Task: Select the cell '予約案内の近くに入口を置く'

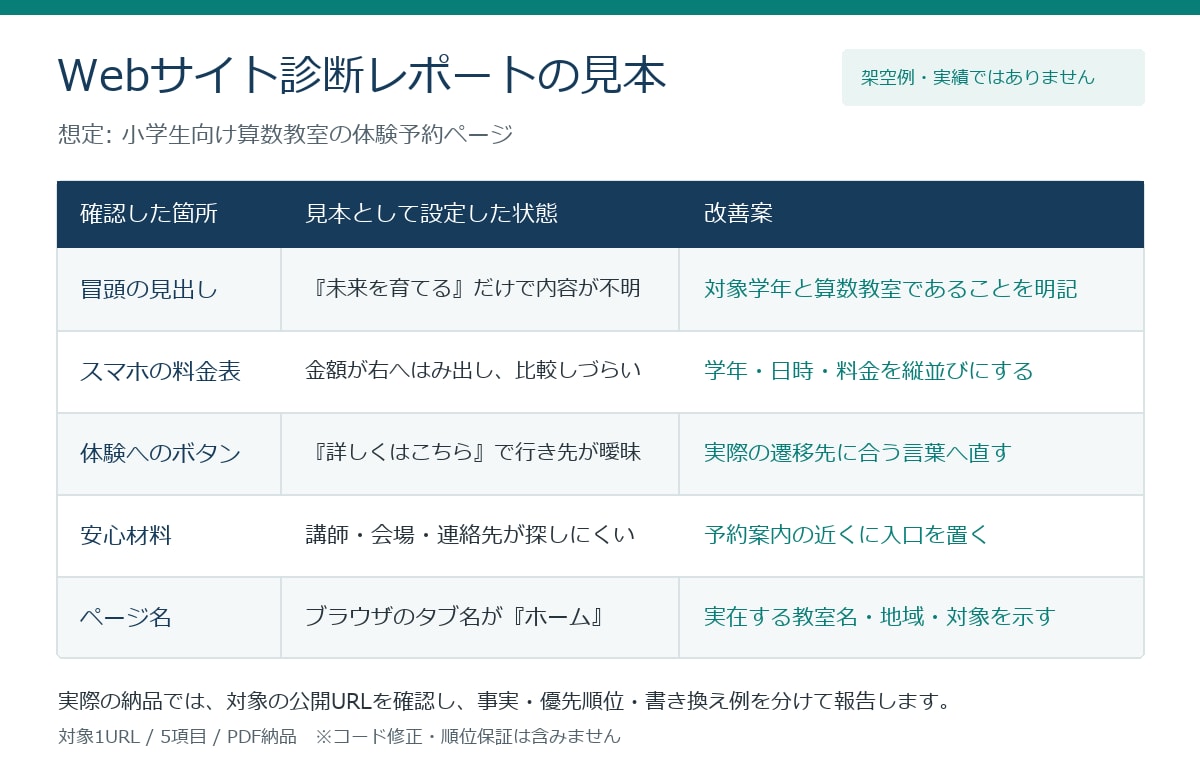Action: 911,536
